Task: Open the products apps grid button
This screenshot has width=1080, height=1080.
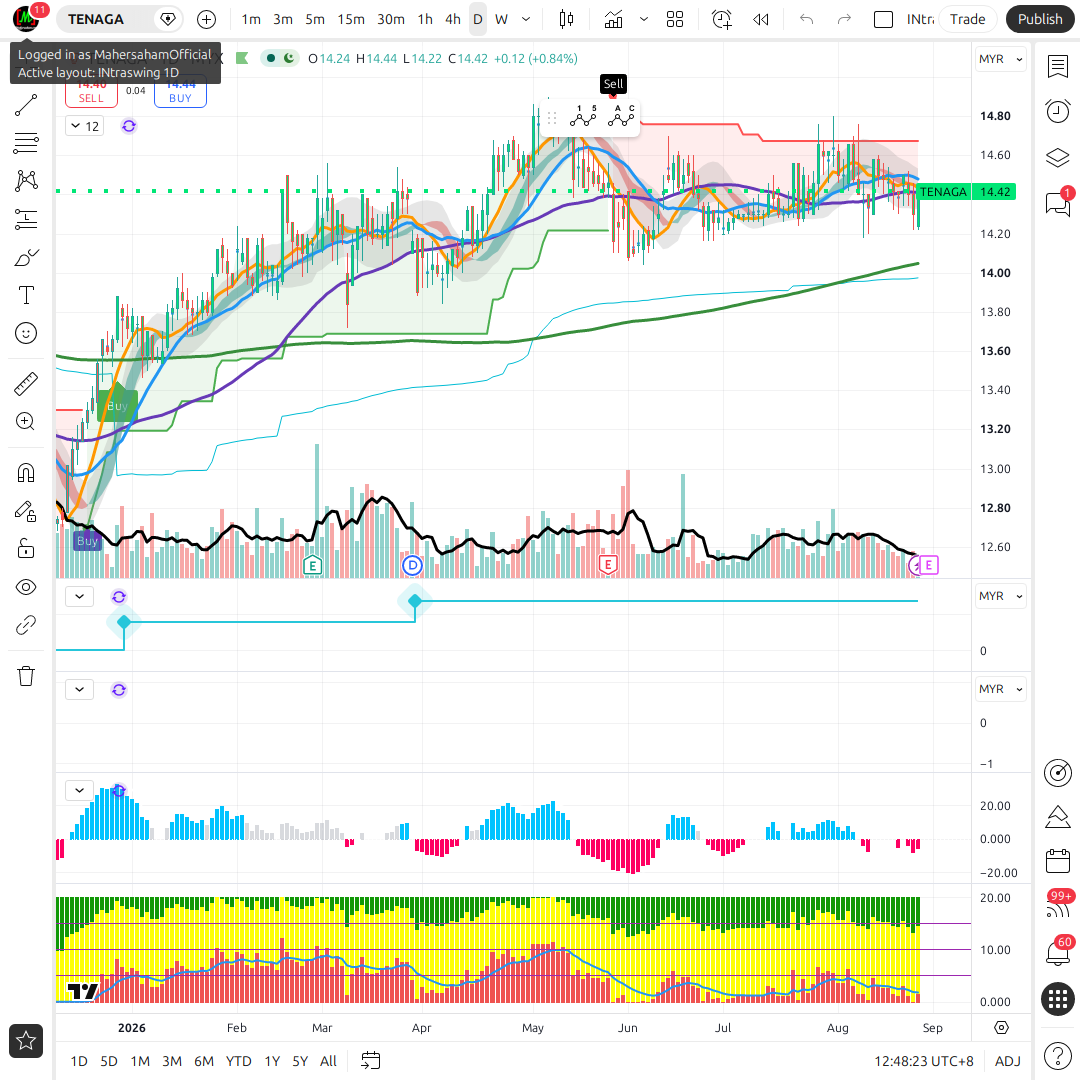Action: coord(1058,999)
